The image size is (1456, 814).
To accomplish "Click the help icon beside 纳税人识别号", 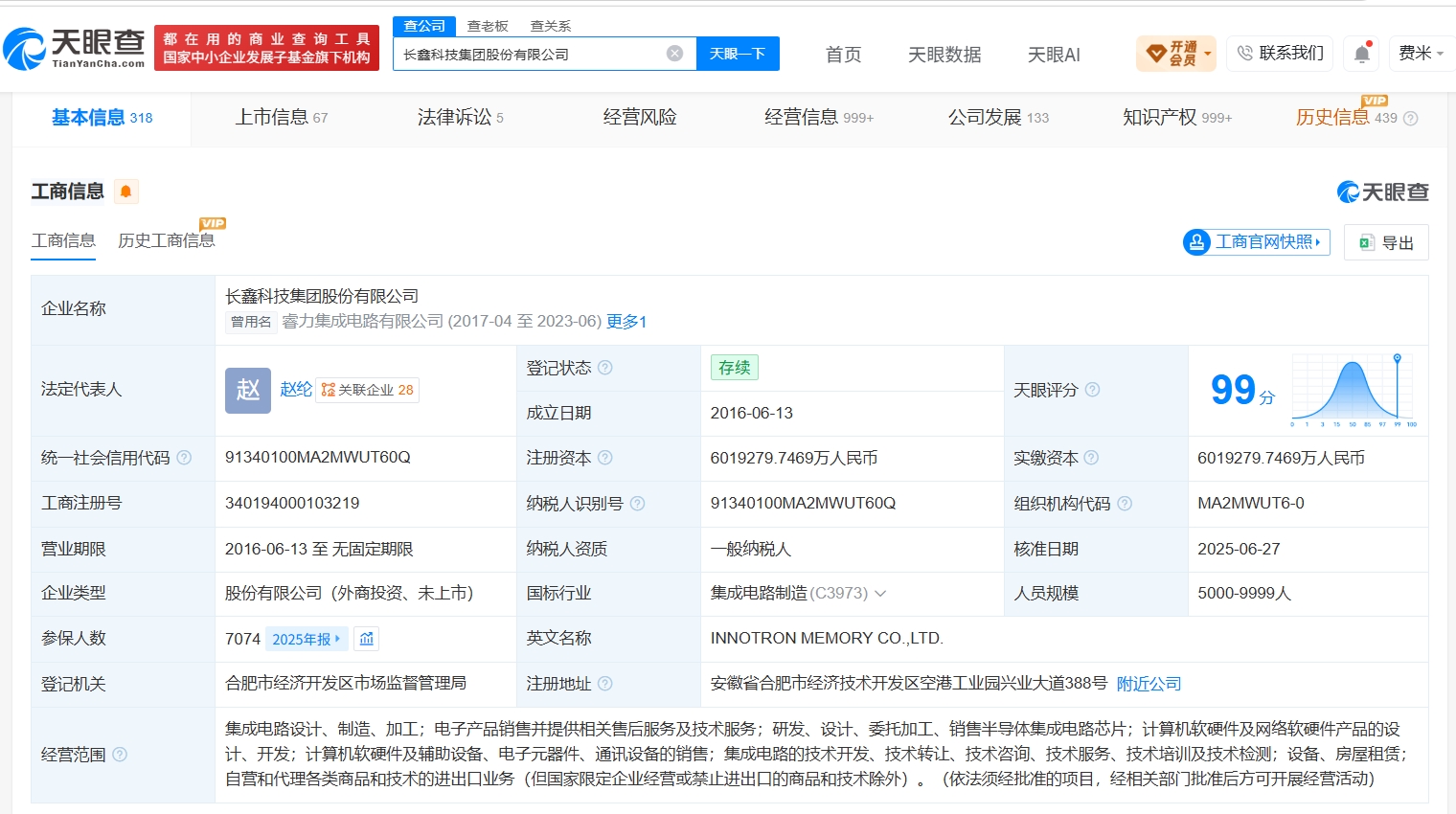I will pyautogui.click(x=638, y=504).
